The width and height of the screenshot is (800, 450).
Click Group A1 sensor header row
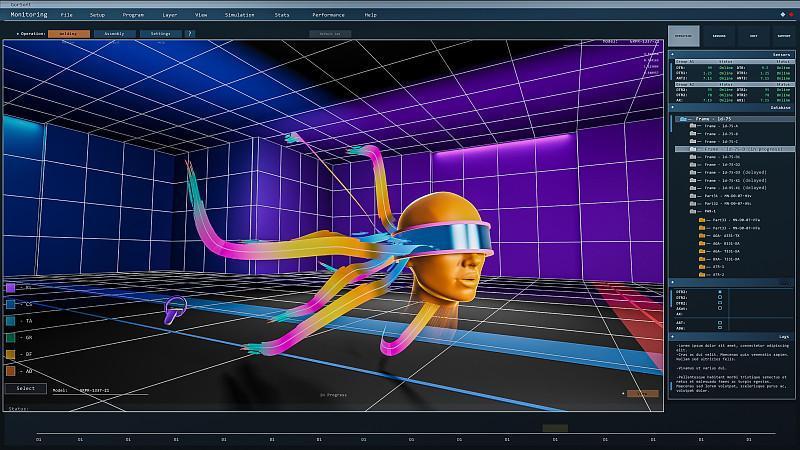point(735,62)
